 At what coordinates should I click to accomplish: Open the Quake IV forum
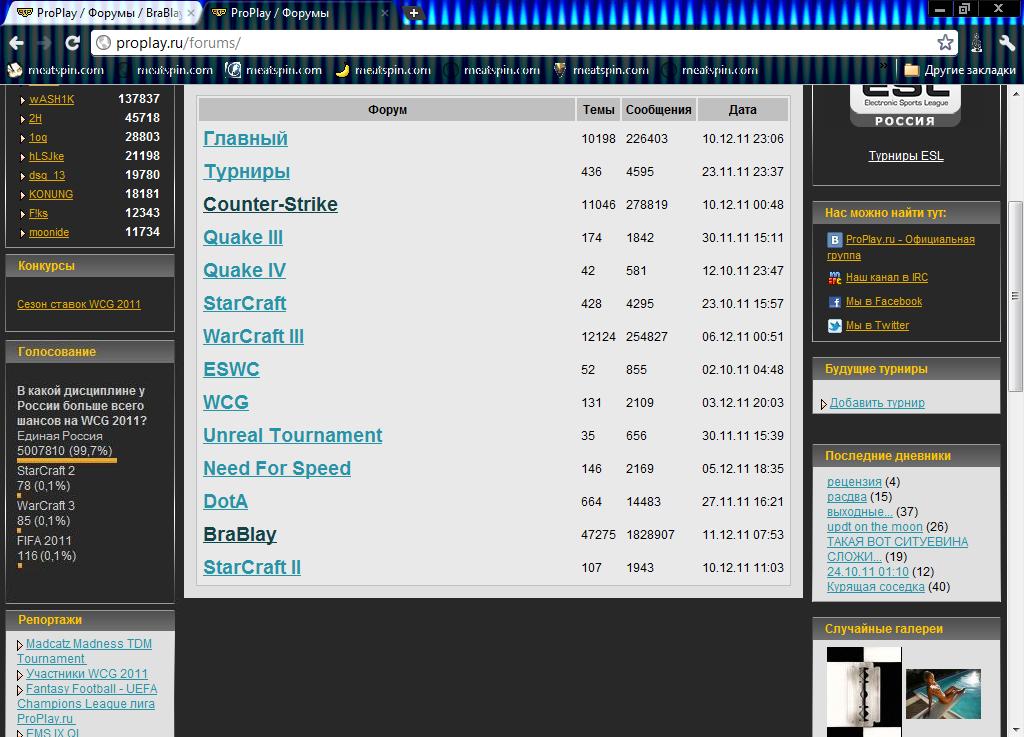point(244,270)
